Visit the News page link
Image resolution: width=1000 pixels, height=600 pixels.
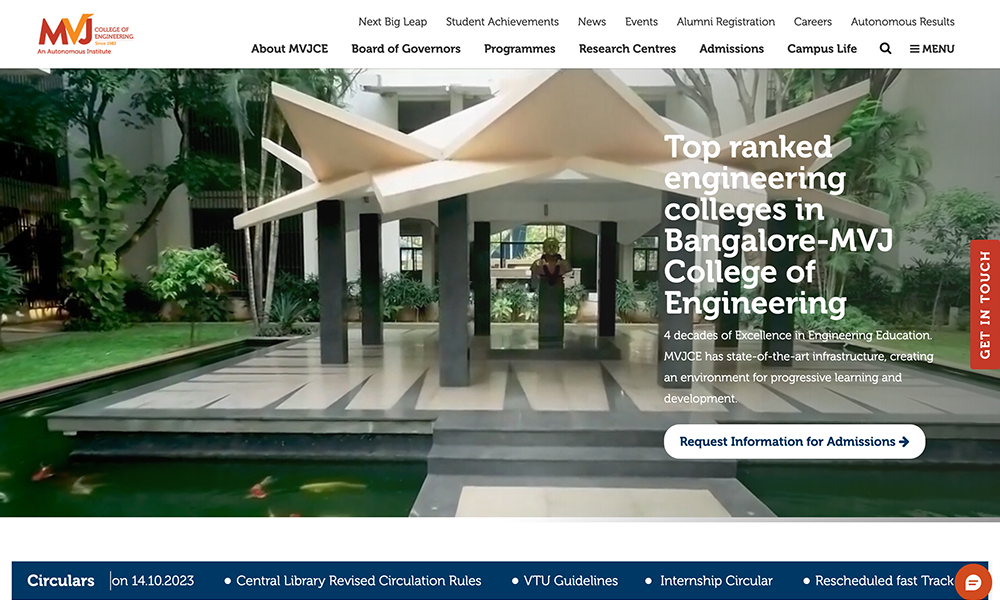pyautogui.click(x=592, y=21)
